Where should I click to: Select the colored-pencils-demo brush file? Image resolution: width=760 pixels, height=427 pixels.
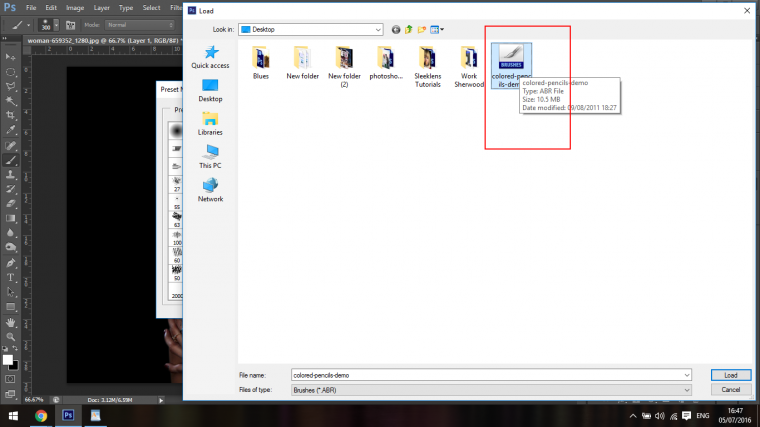click(x=511, y=66)
